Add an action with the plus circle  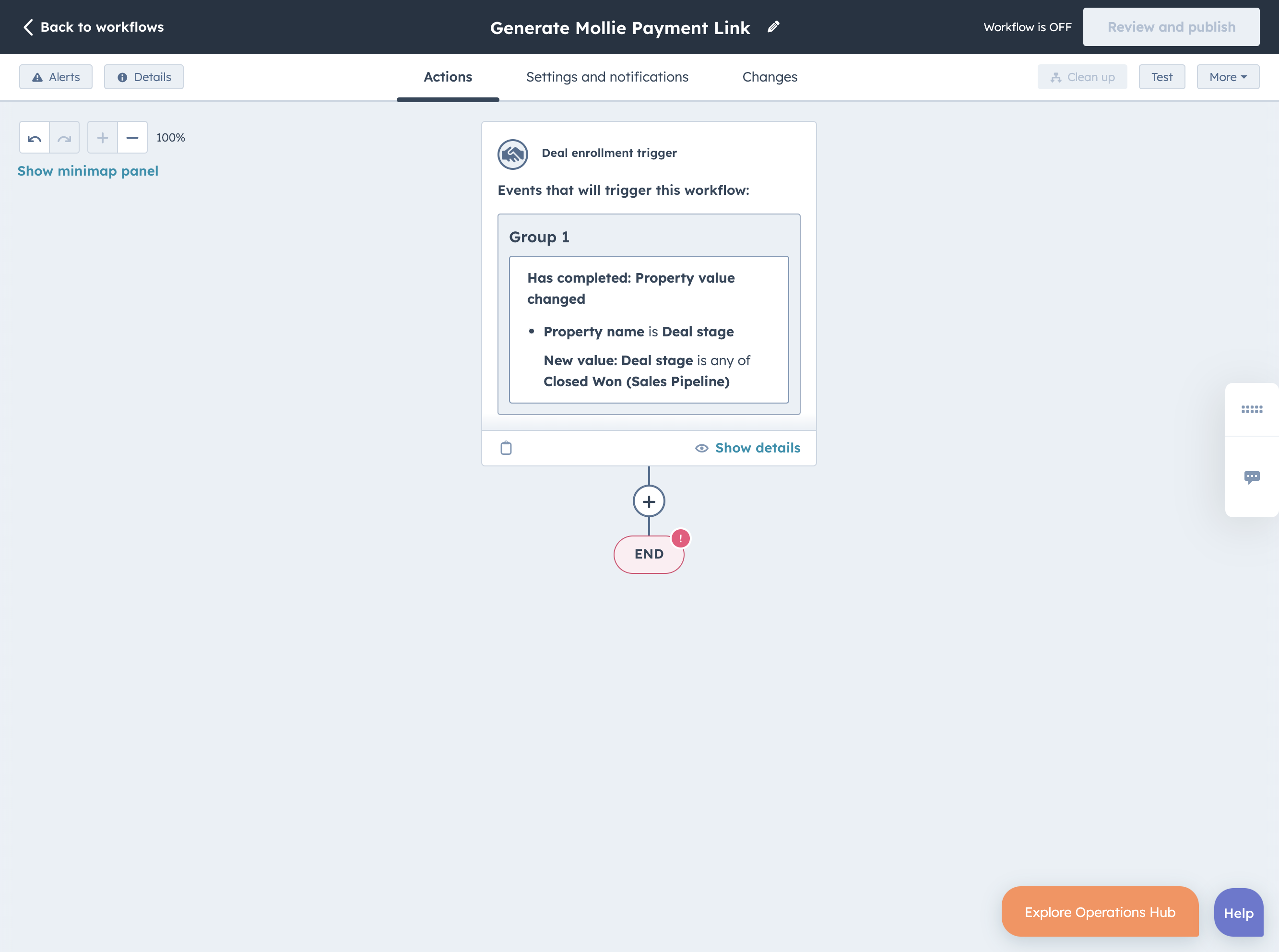click(649, 501)
